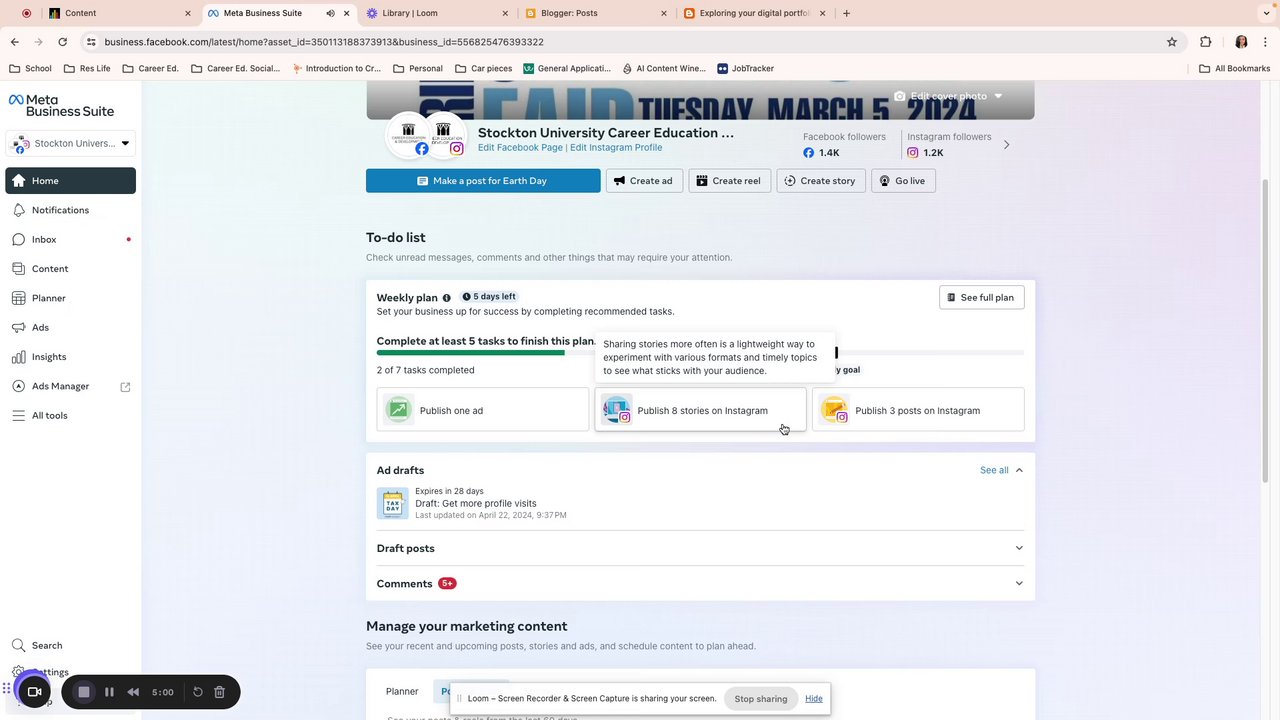1280x720 pixels.
Task: Switch to Exploring your digital portfolio tab
Action: (755, 13)
